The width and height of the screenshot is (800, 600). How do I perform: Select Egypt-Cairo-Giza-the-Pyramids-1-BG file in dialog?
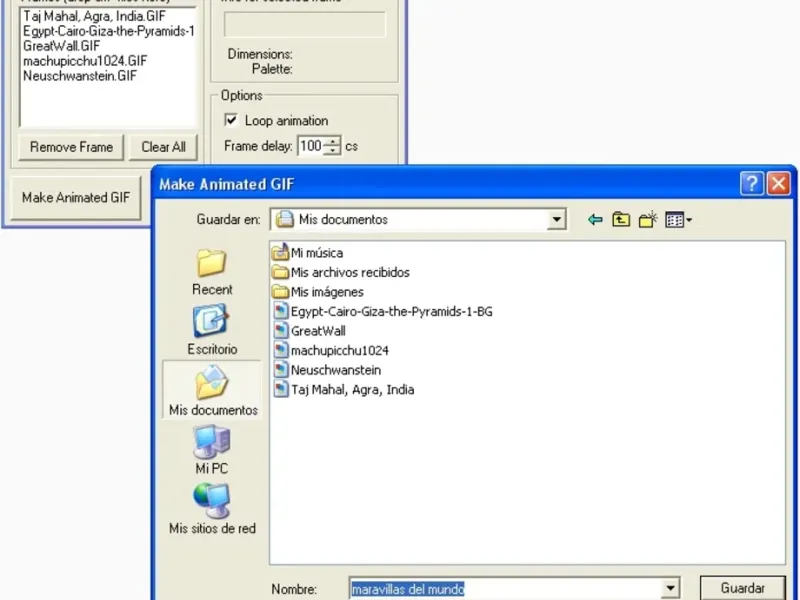(x=383, y=311)
